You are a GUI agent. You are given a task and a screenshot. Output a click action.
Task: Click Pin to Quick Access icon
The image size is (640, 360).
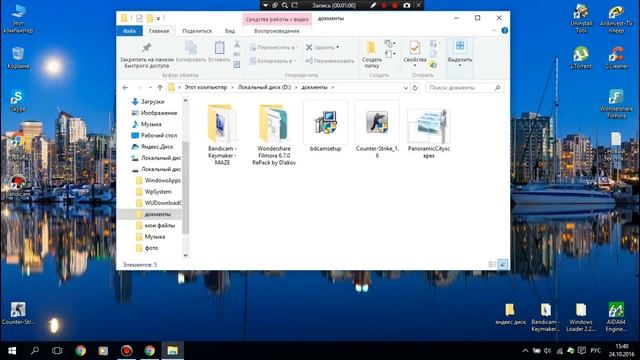[147, 48]
